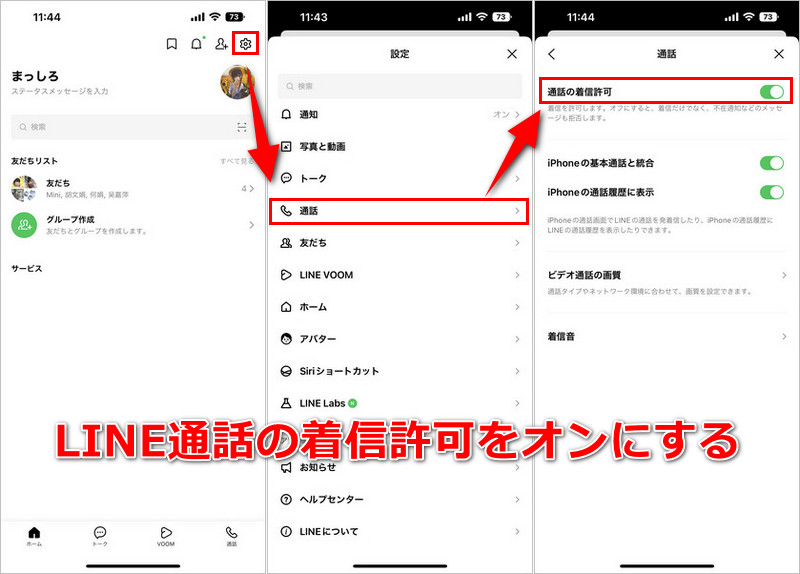Open the ヘルプセンター settings entry

[400, 500]
